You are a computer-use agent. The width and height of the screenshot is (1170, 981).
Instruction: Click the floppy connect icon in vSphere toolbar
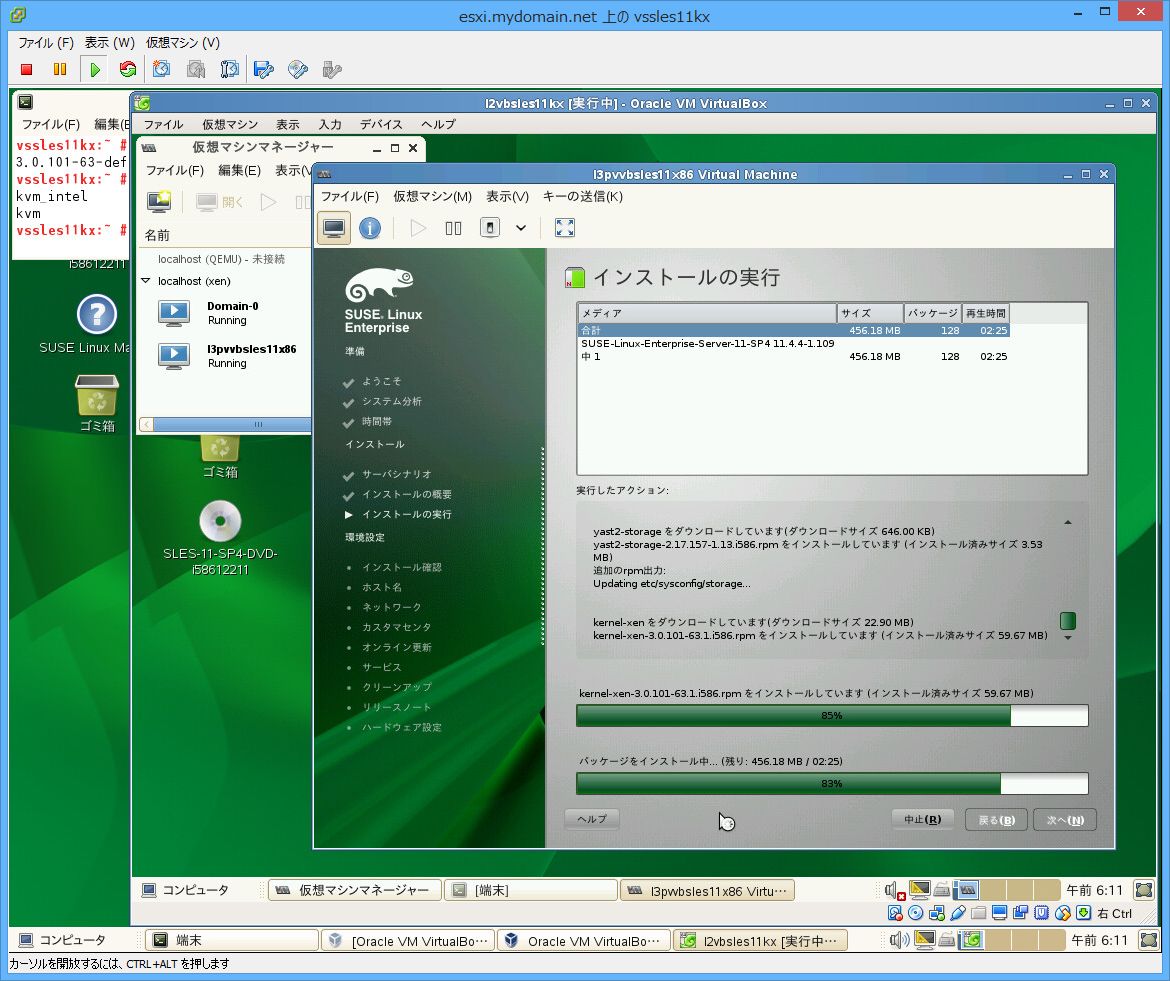tap(263, 69)
